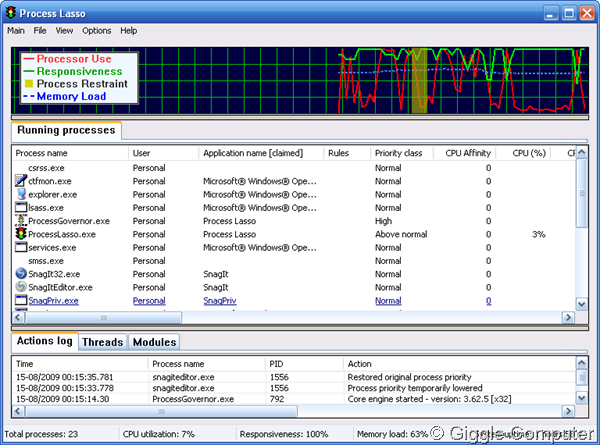The height and width of the screenshot is (445, 600).
Task: Open the Options menu
Action: pyautogui.click(x=96, y=31)
